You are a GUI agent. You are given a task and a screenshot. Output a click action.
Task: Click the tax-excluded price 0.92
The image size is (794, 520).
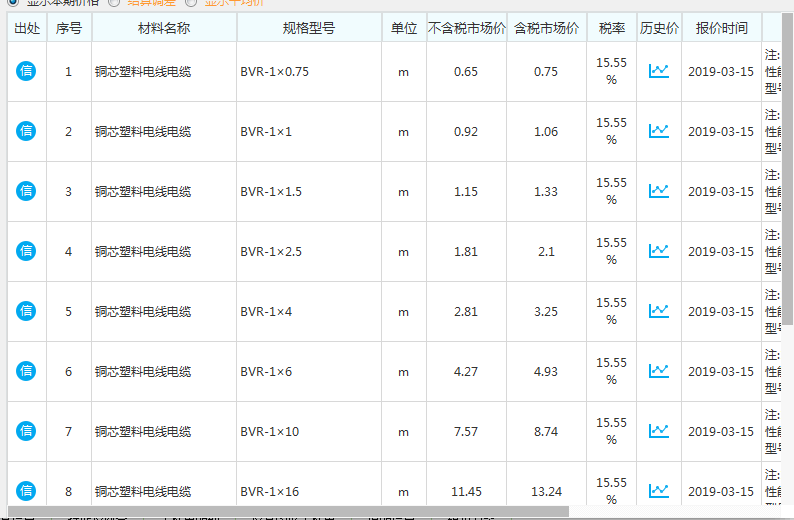click(466, 132)
